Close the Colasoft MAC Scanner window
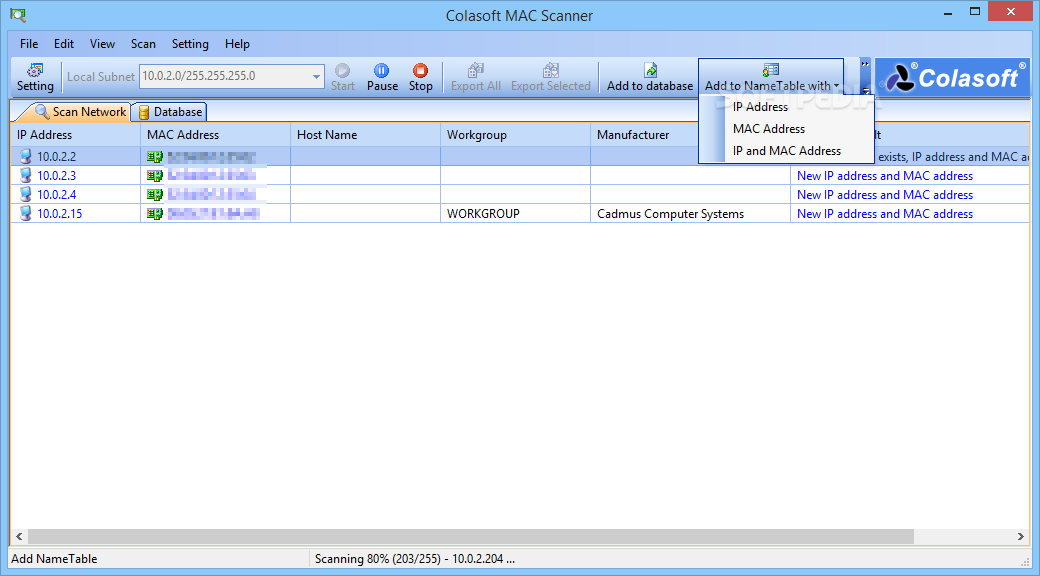This screenshot has height=576, width=1040. [x=1010, y=11]
